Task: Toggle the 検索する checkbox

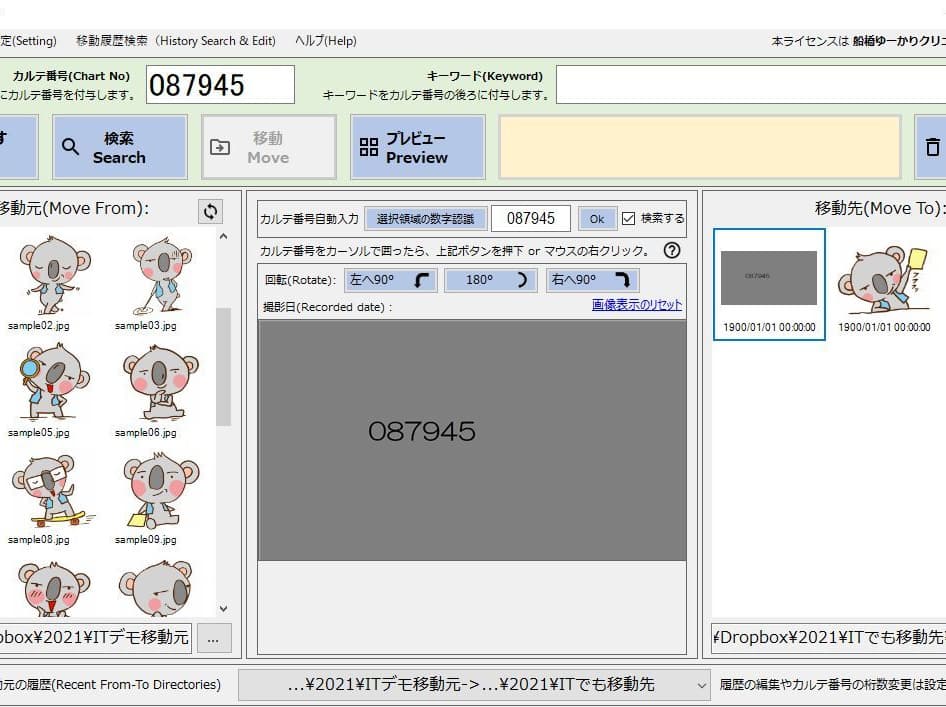Action: pyautogui.click(x=628, y=218)
